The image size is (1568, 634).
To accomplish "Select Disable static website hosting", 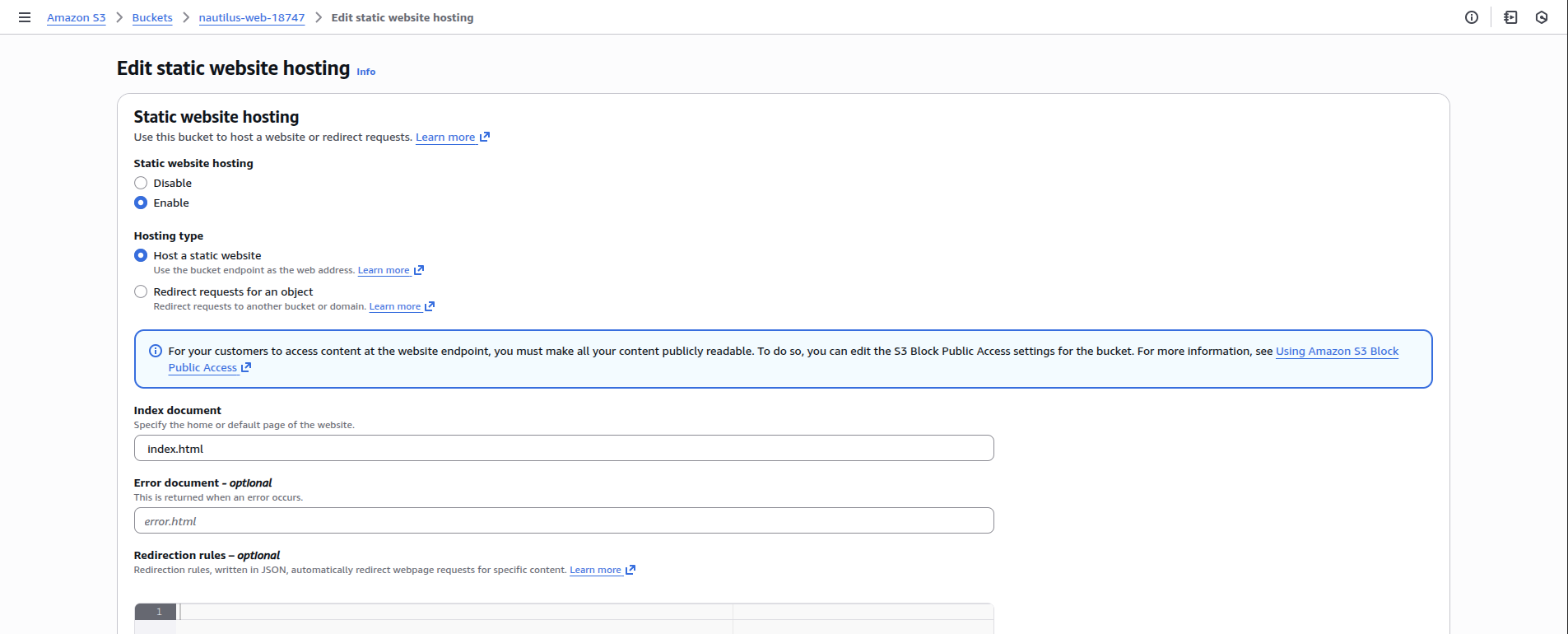I will [141, 183].
